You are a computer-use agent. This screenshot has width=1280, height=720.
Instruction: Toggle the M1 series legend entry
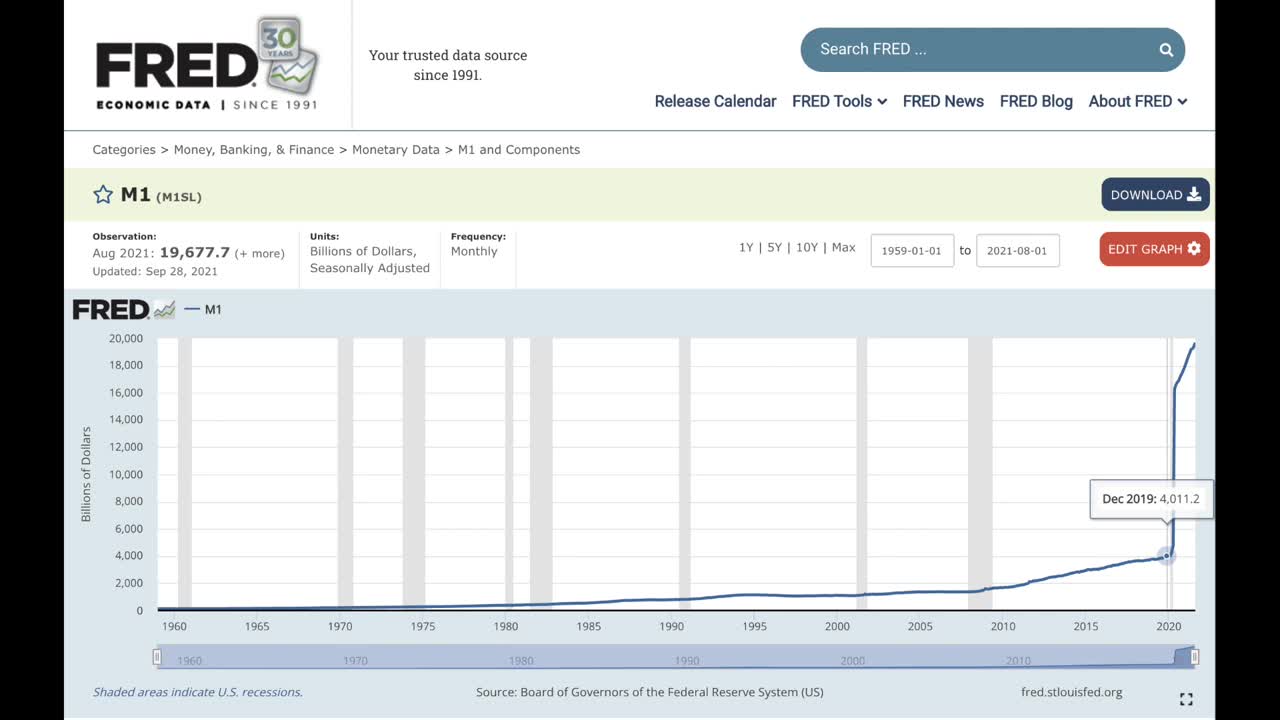[x=203, y=310]
